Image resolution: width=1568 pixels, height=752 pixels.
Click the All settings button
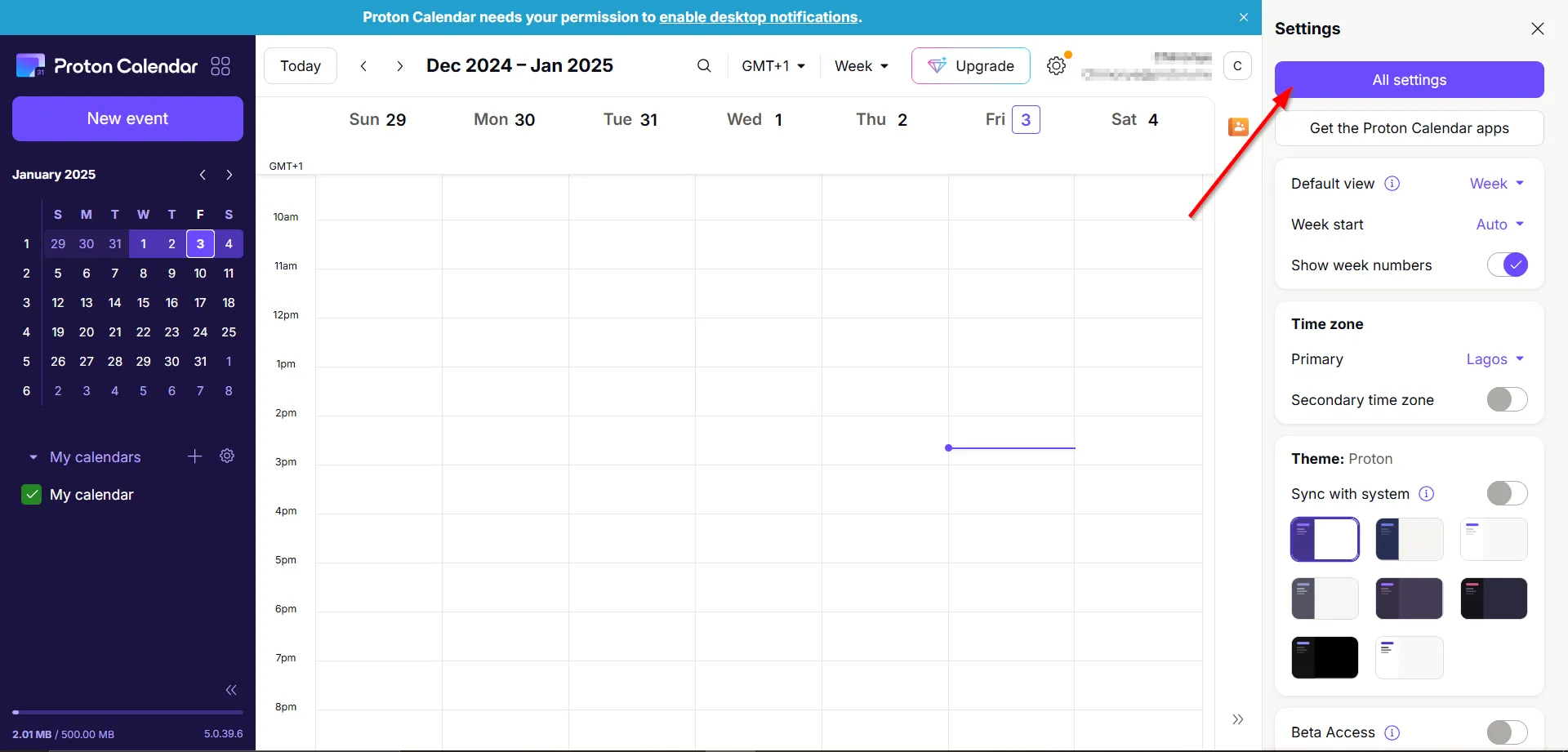(x=1409, y=80)
